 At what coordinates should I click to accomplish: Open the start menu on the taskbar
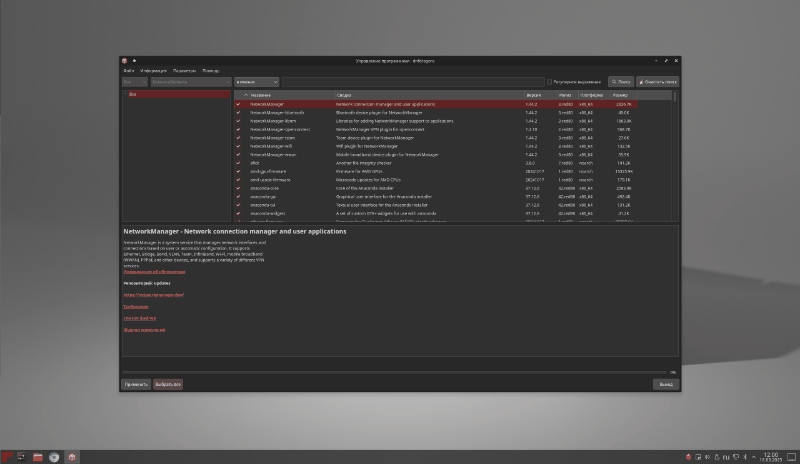(7, 457)
